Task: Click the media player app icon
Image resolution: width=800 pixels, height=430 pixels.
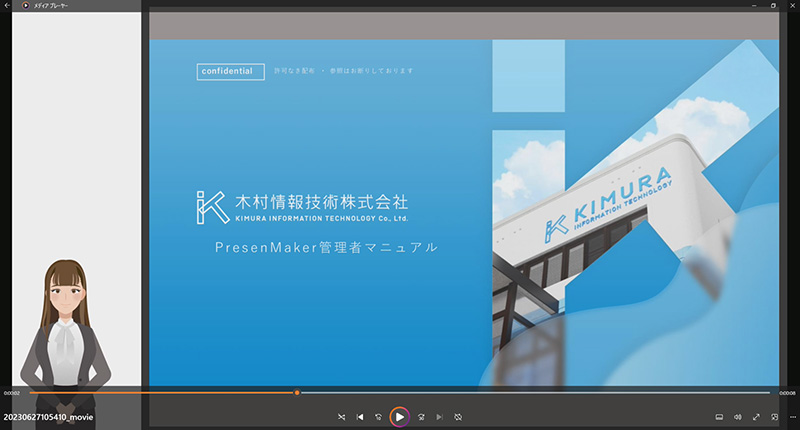Action: tap(25, 5)
